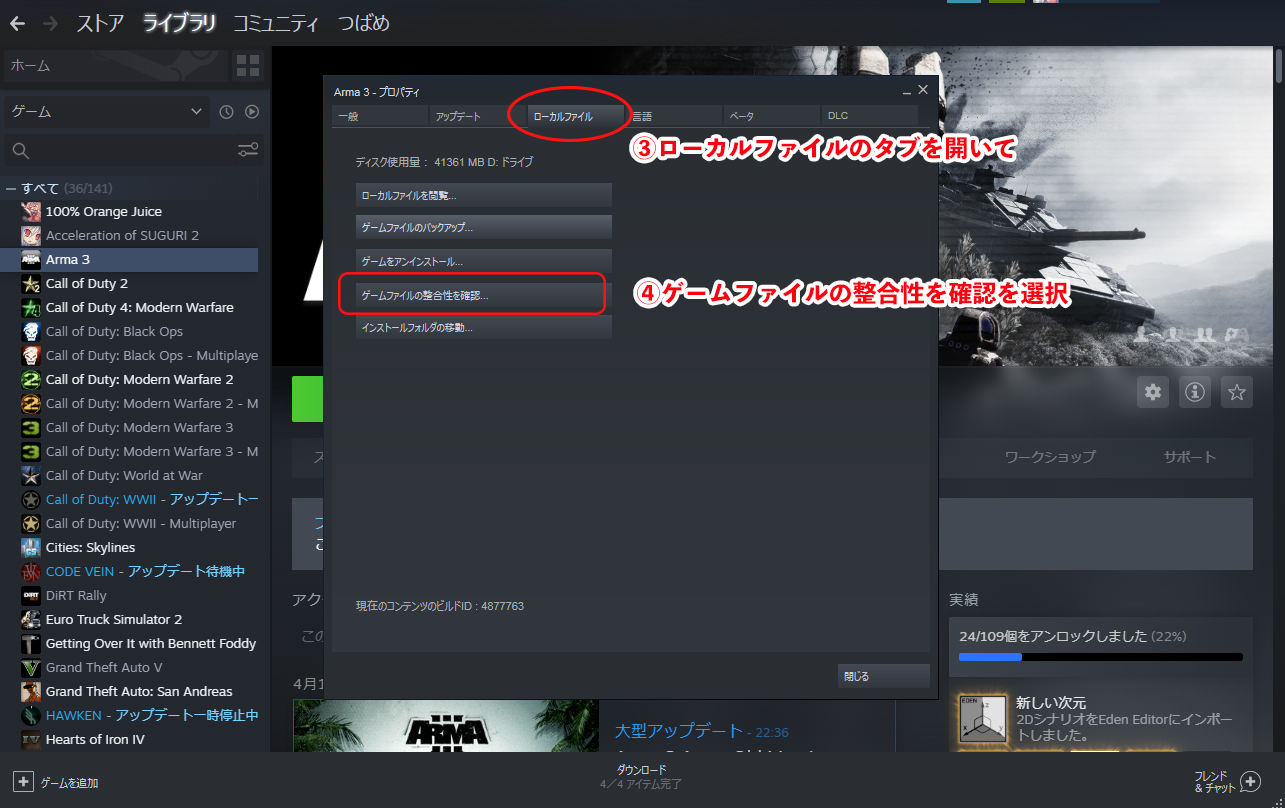Screen dimensions: 1285x808
Task: Open 大型アップデート news link
Action: [x=679, y=731]
